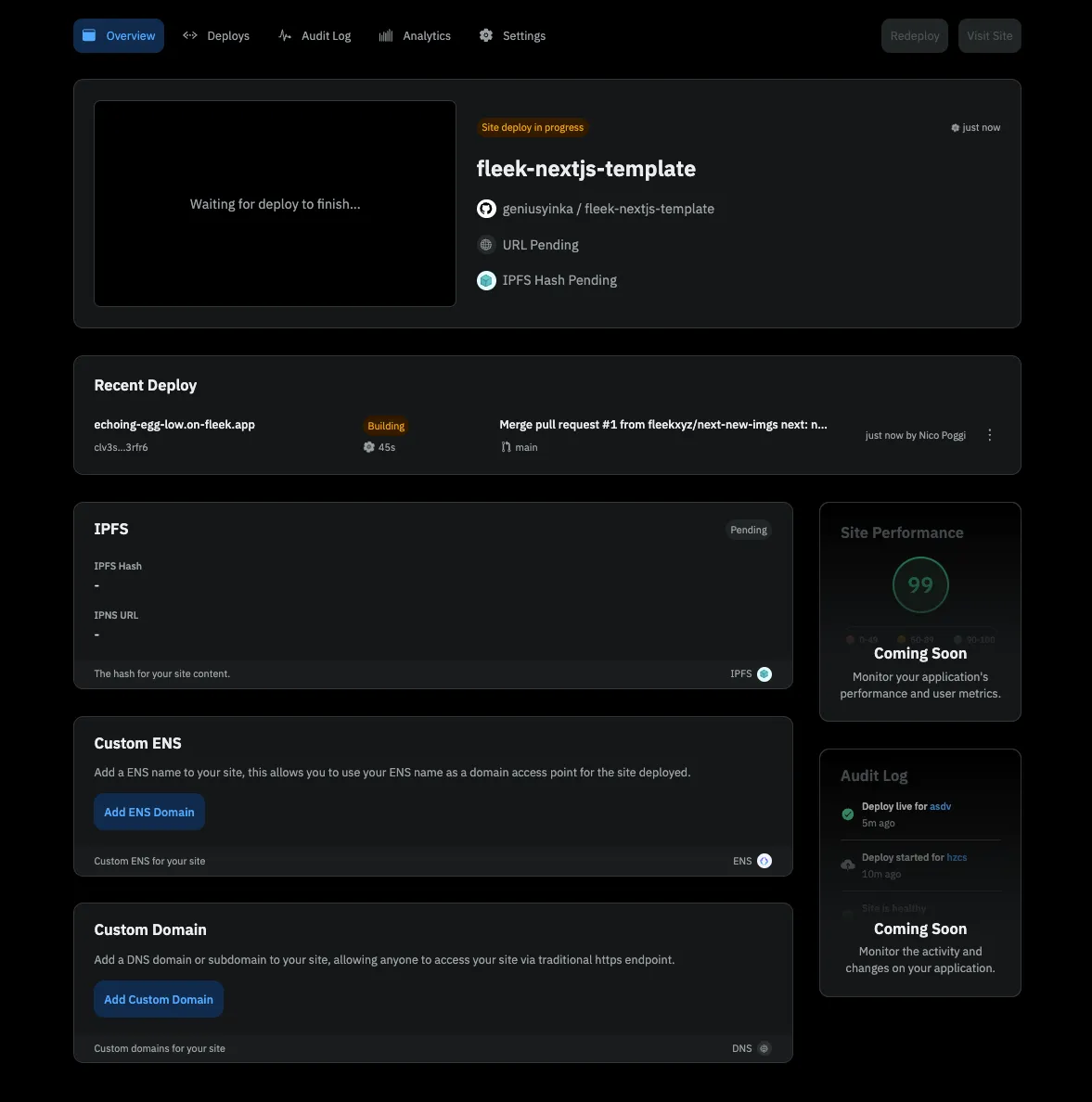Open the three-dot menu for recent deploy
The height and width of the screenshot is (1102, 1092).
[x=989, y=435]
